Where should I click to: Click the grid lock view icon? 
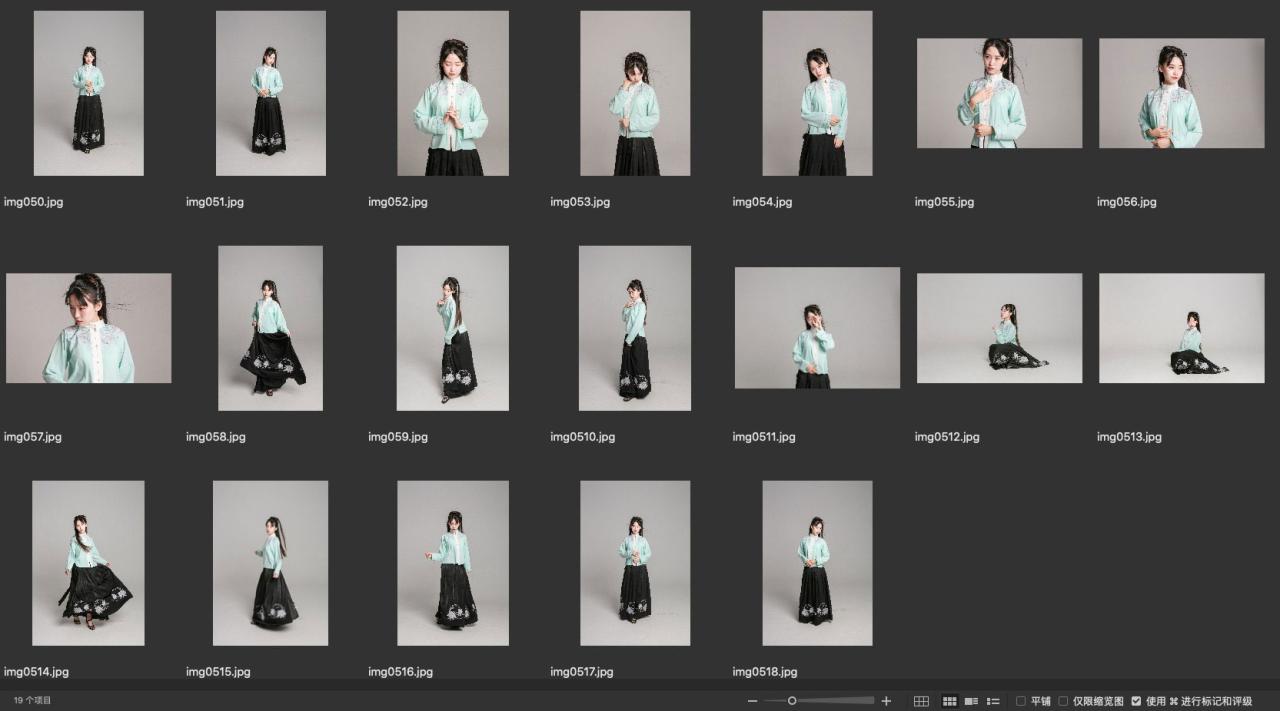921,701
